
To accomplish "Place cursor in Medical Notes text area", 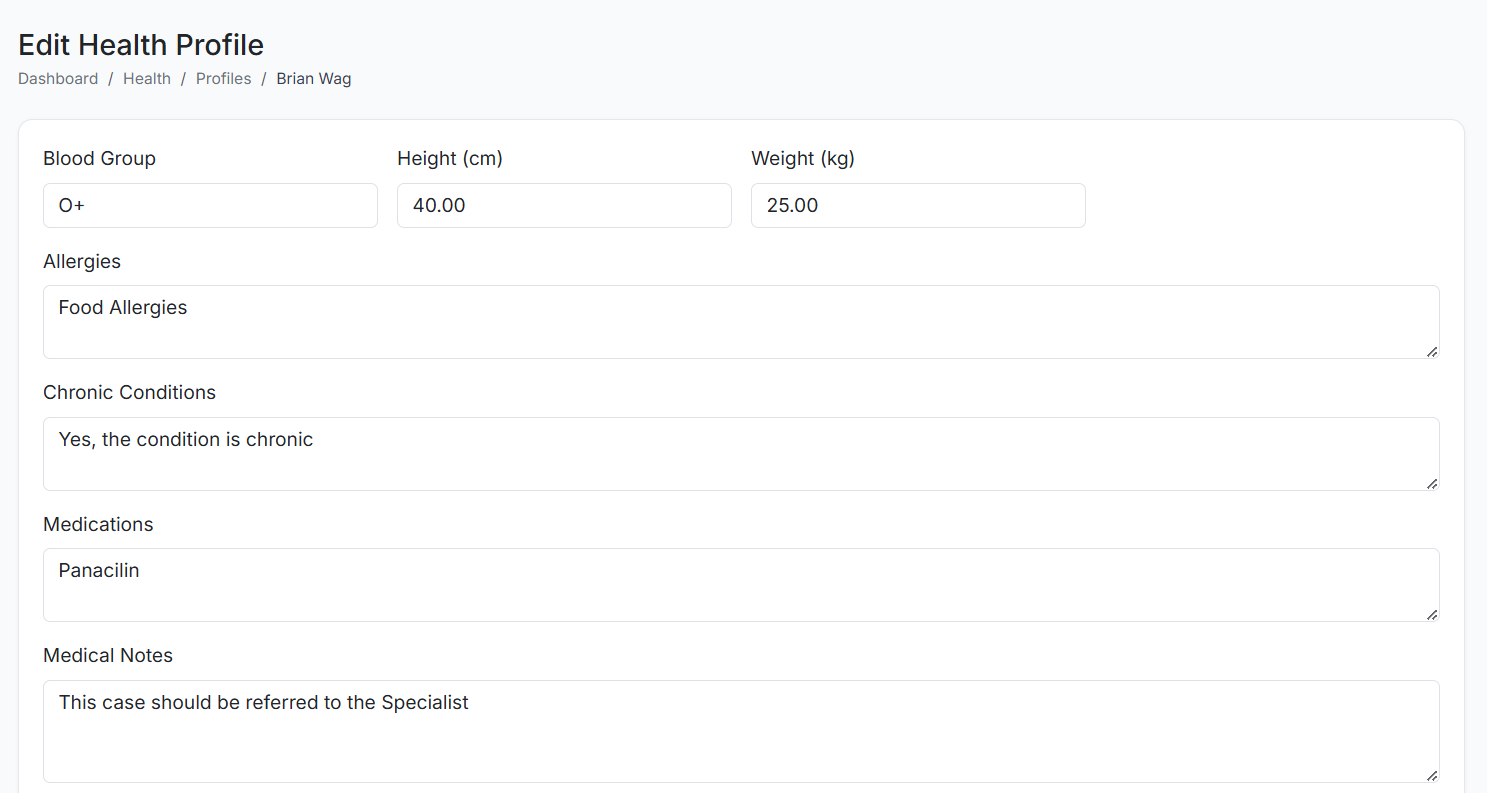I will [740, 731].
